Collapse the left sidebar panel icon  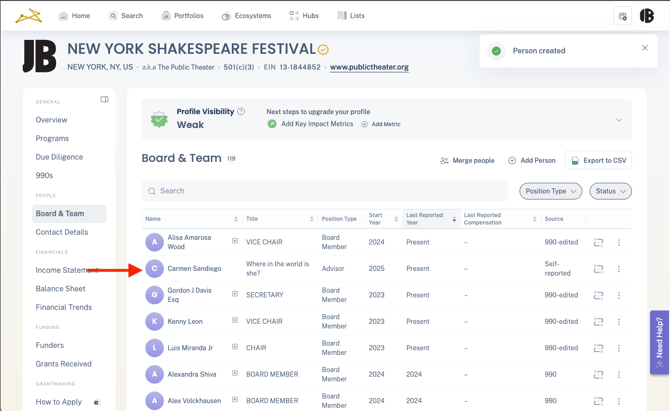(x=104, y=100)
